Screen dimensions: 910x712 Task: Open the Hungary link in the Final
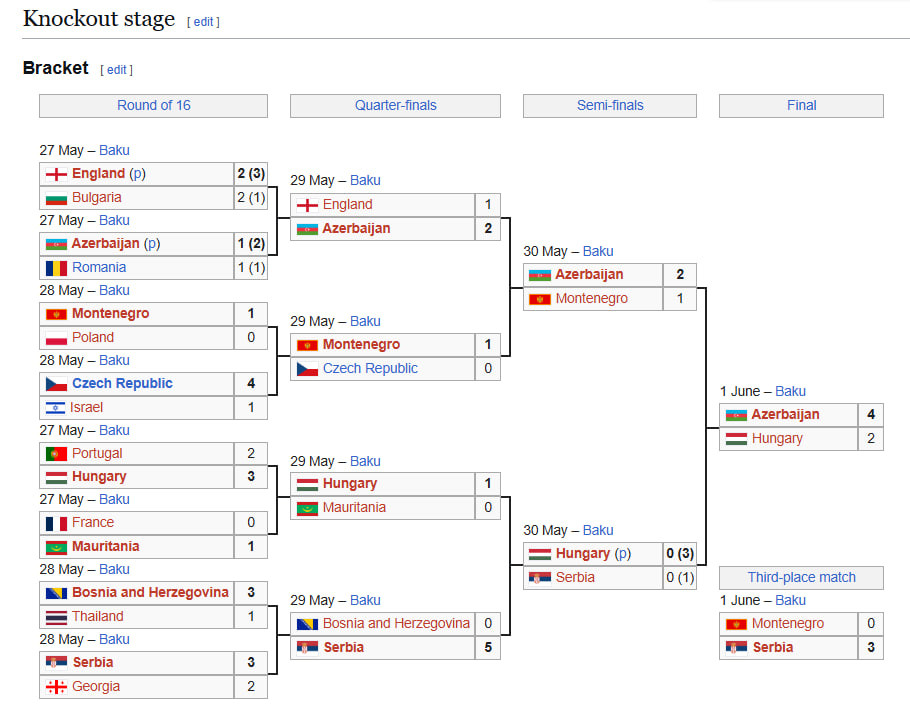pos(777,439)
